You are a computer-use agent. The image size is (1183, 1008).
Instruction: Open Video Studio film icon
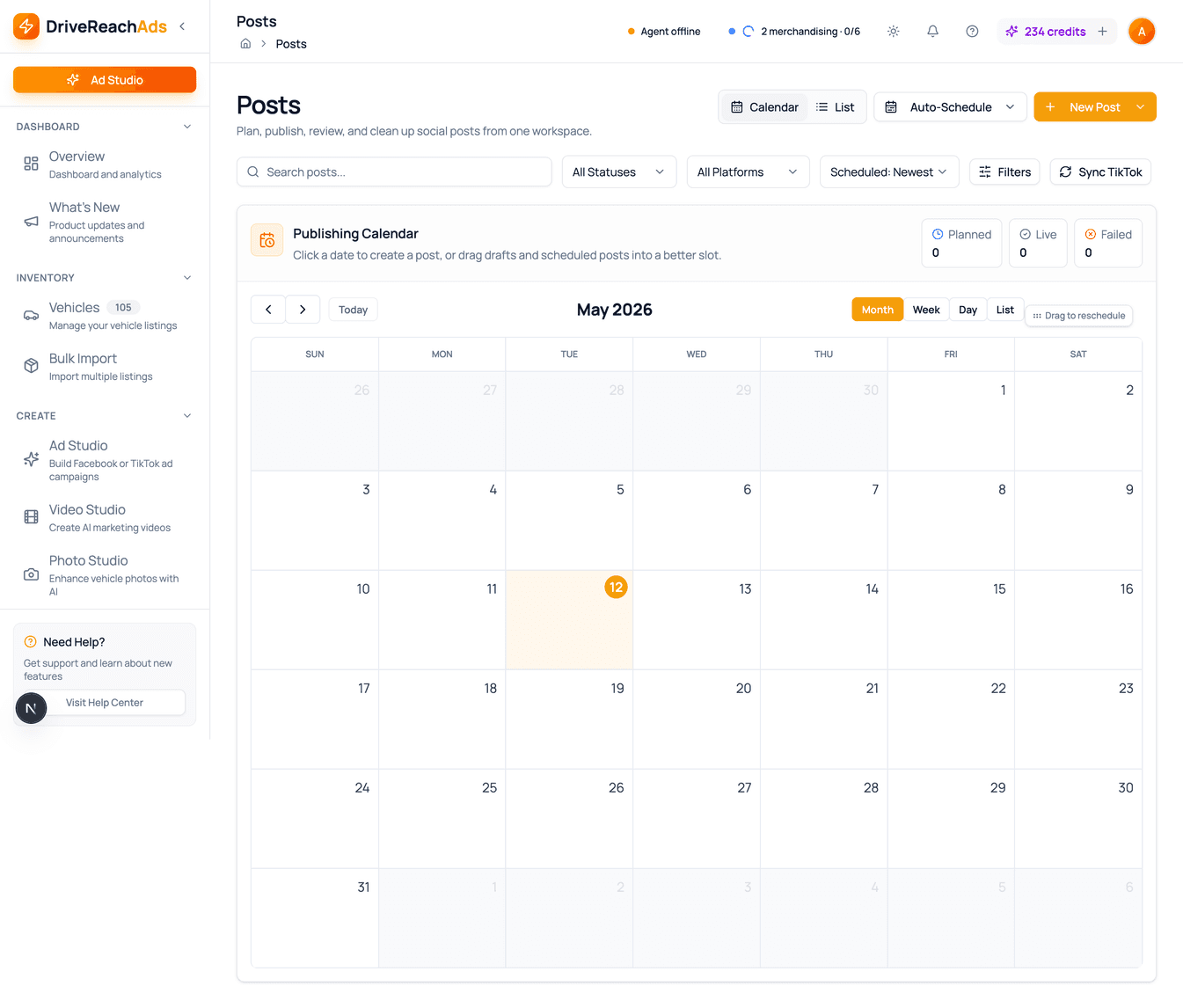pyautogui.click(x=31, y=517)
